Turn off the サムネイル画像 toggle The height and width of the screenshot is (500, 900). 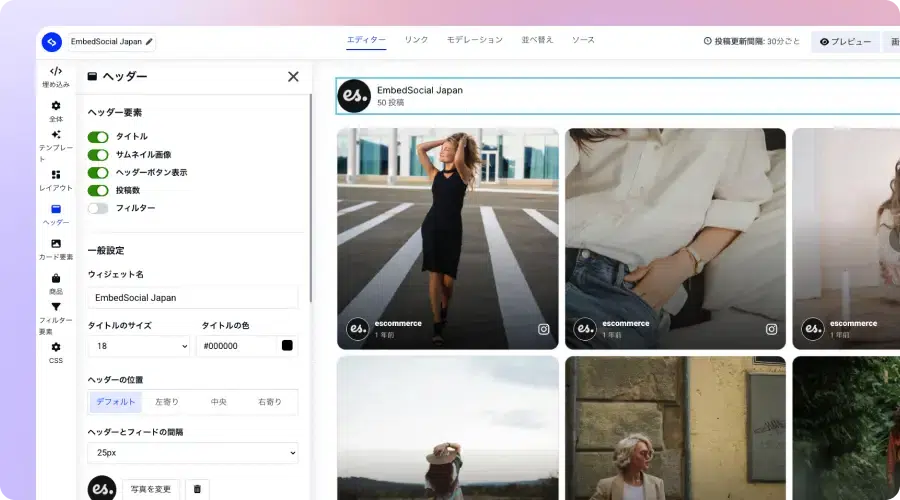[98, 155]
